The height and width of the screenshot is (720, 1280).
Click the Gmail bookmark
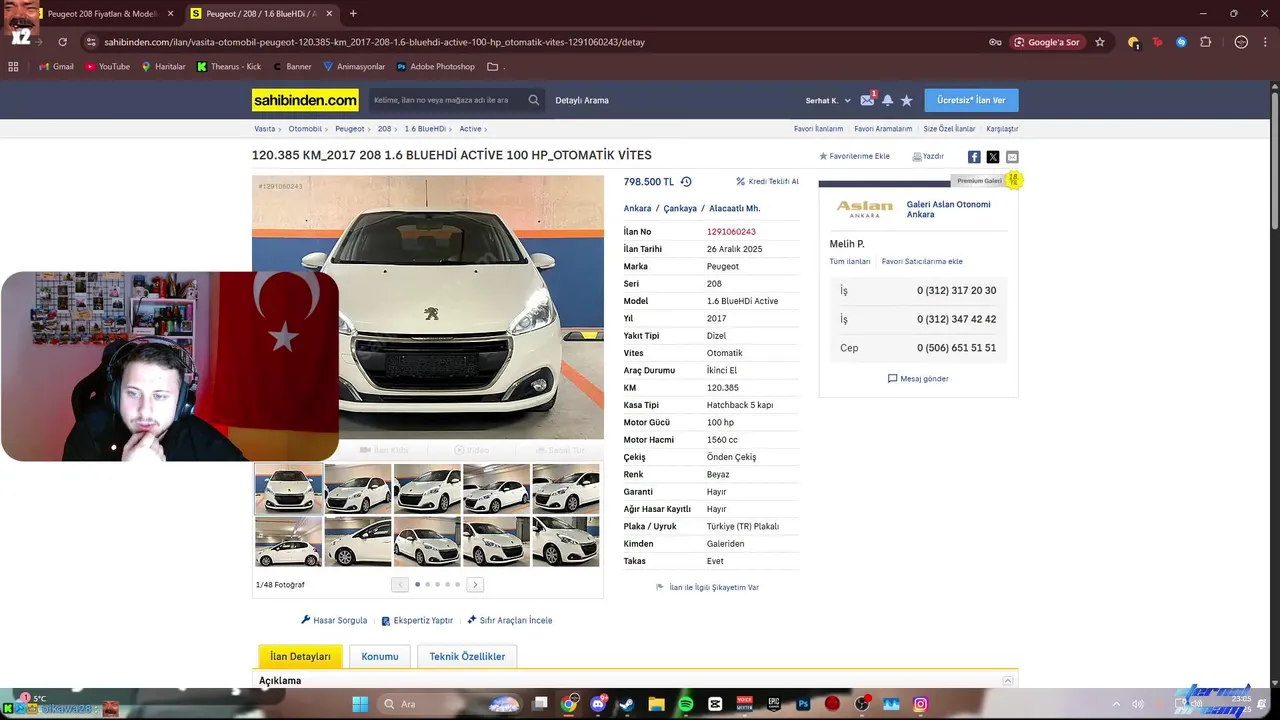pyautogui.click(x=56, y=67)
